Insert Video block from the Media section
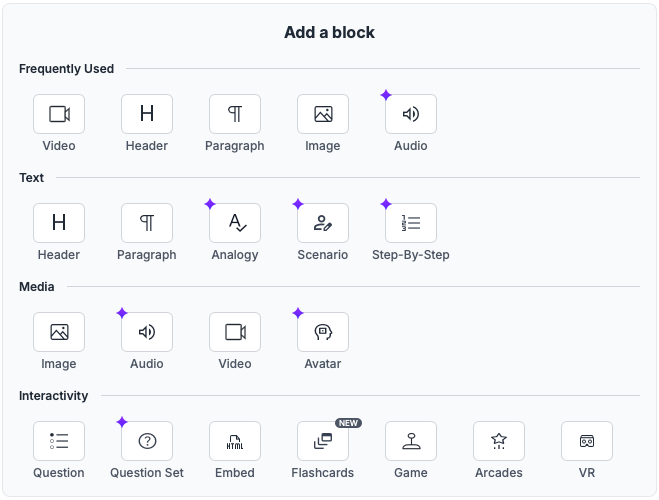659x500 pixels. click(x=235, y=332)
